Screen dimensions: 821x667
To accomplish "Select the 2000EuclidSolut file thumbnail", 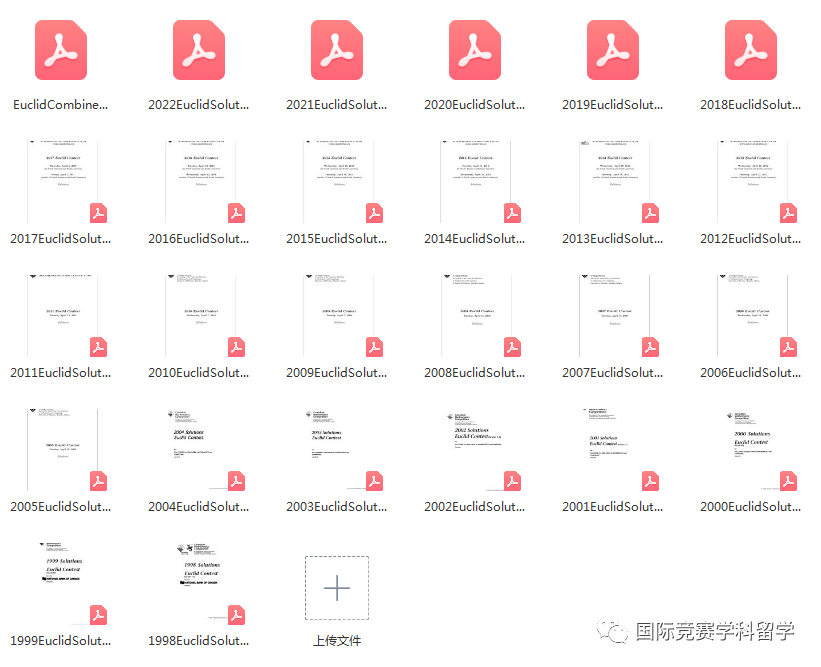I will tap(752, 450).
